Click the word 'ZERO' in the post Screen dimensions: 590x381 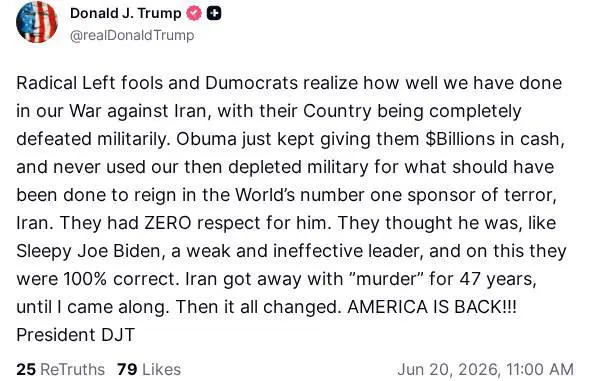click(x=168, y=223)
